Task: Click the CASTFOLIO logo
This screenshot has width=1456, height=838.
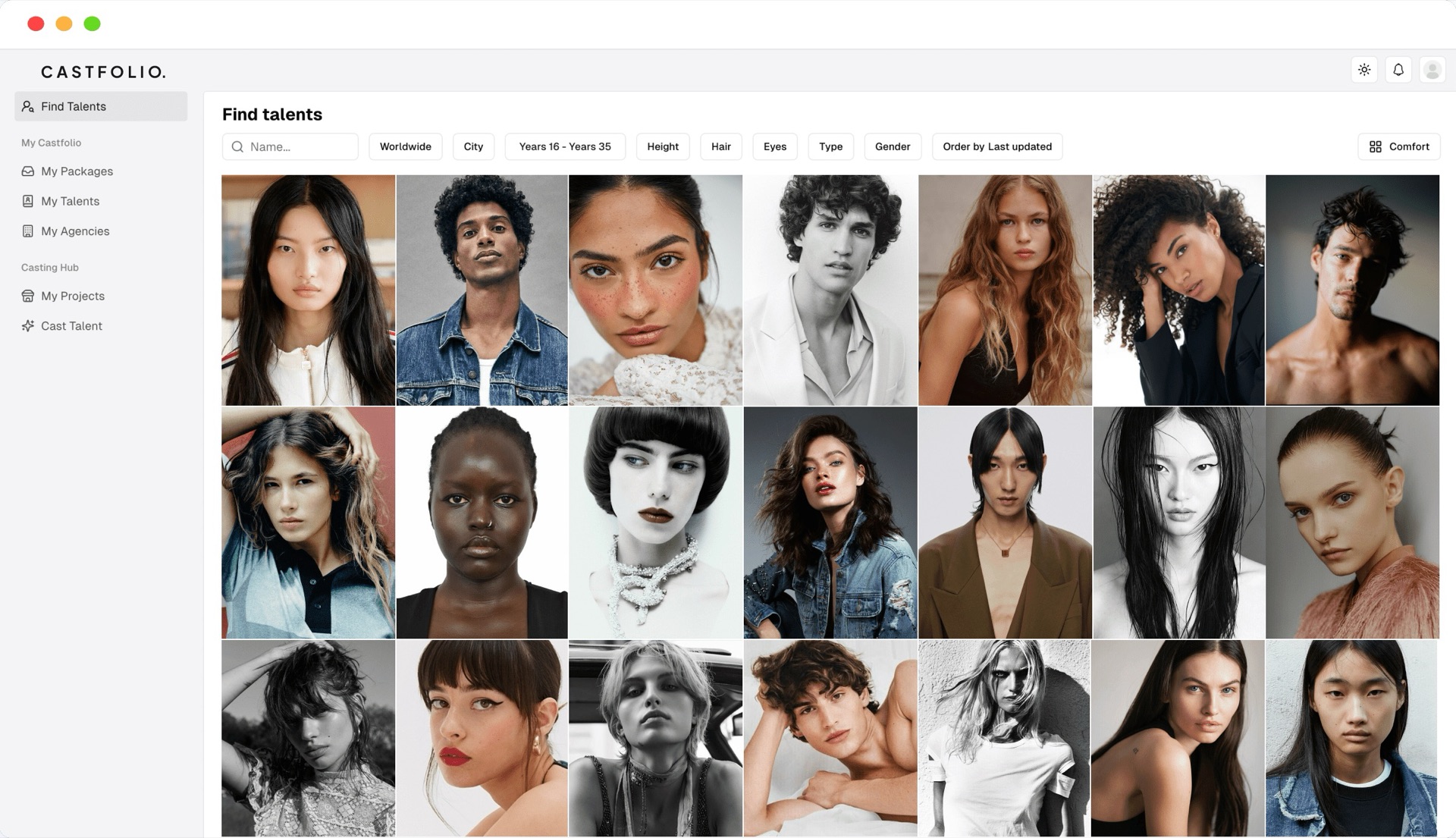Action: point(103,72)
